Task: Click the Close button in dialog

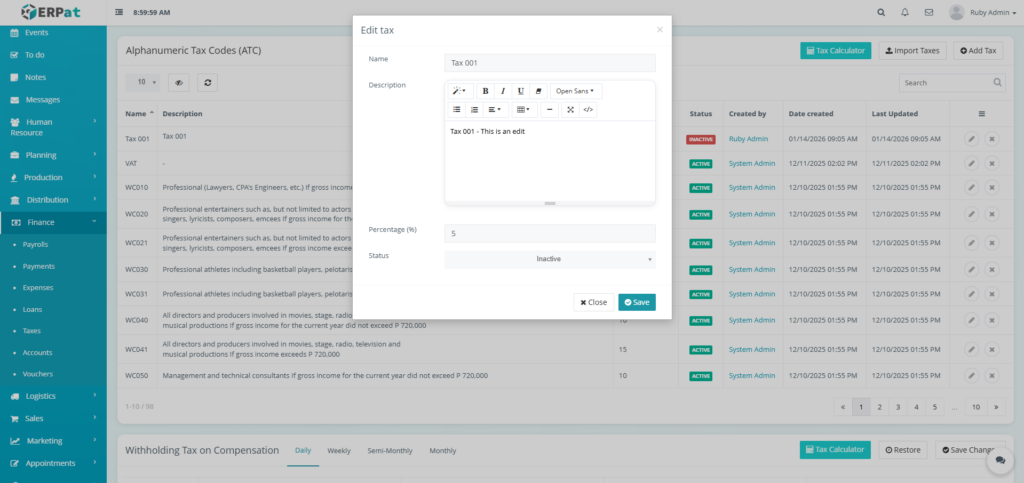Action: pyautogui.click(x=594, y=302)
